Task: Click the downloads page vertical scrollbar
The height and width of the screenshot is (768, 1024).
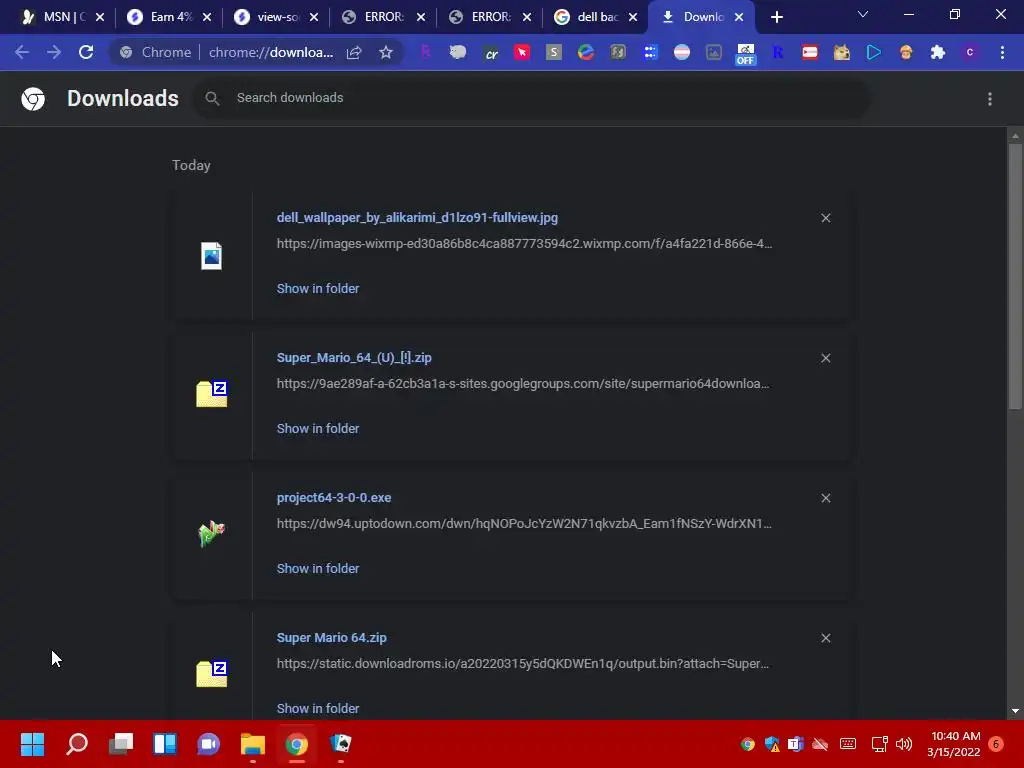Action: pyautogui.click(x=1015, y=278)
